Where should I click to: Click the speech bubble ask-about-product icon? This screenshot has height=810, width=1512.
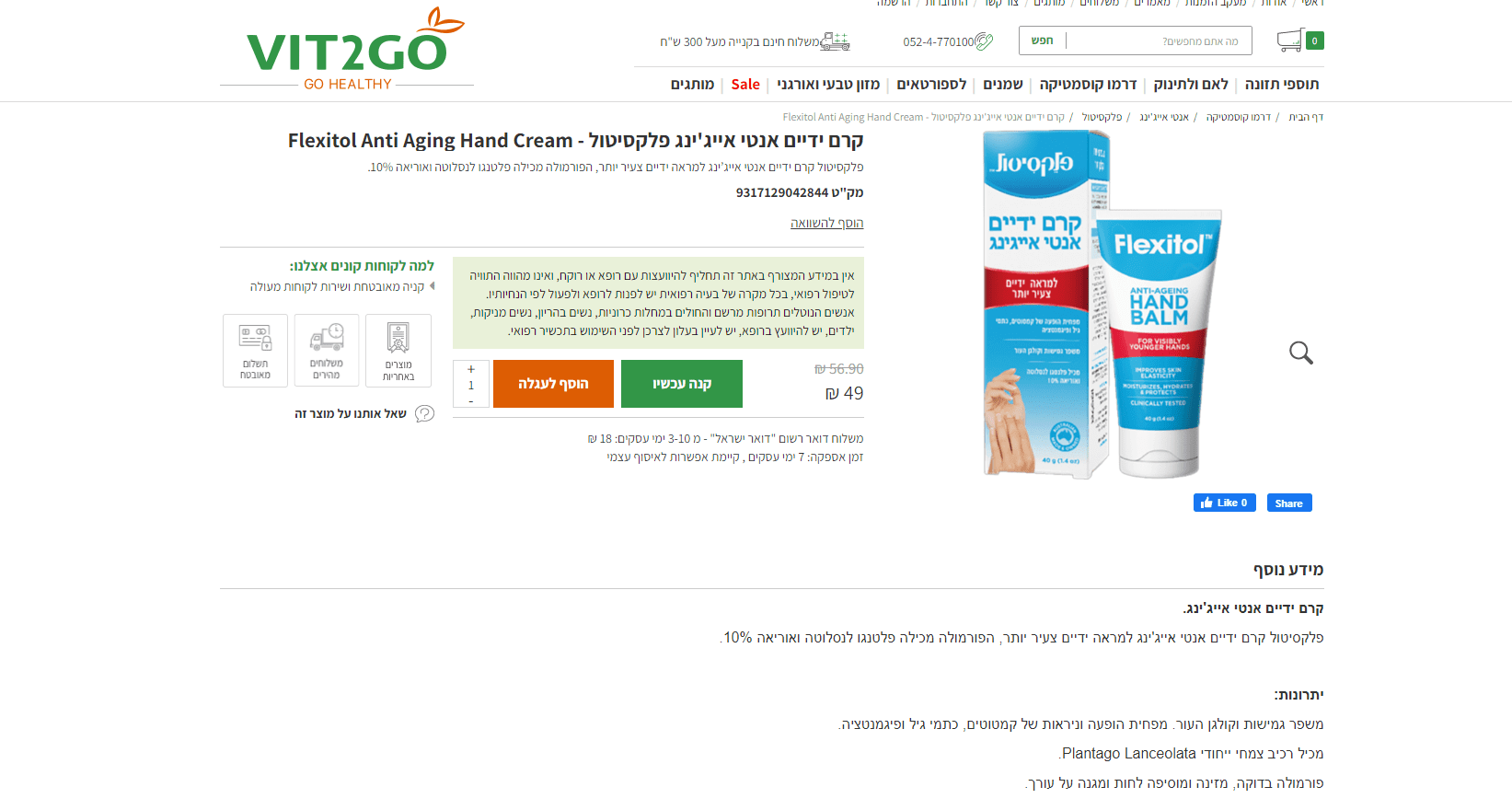tap(424, 414)
